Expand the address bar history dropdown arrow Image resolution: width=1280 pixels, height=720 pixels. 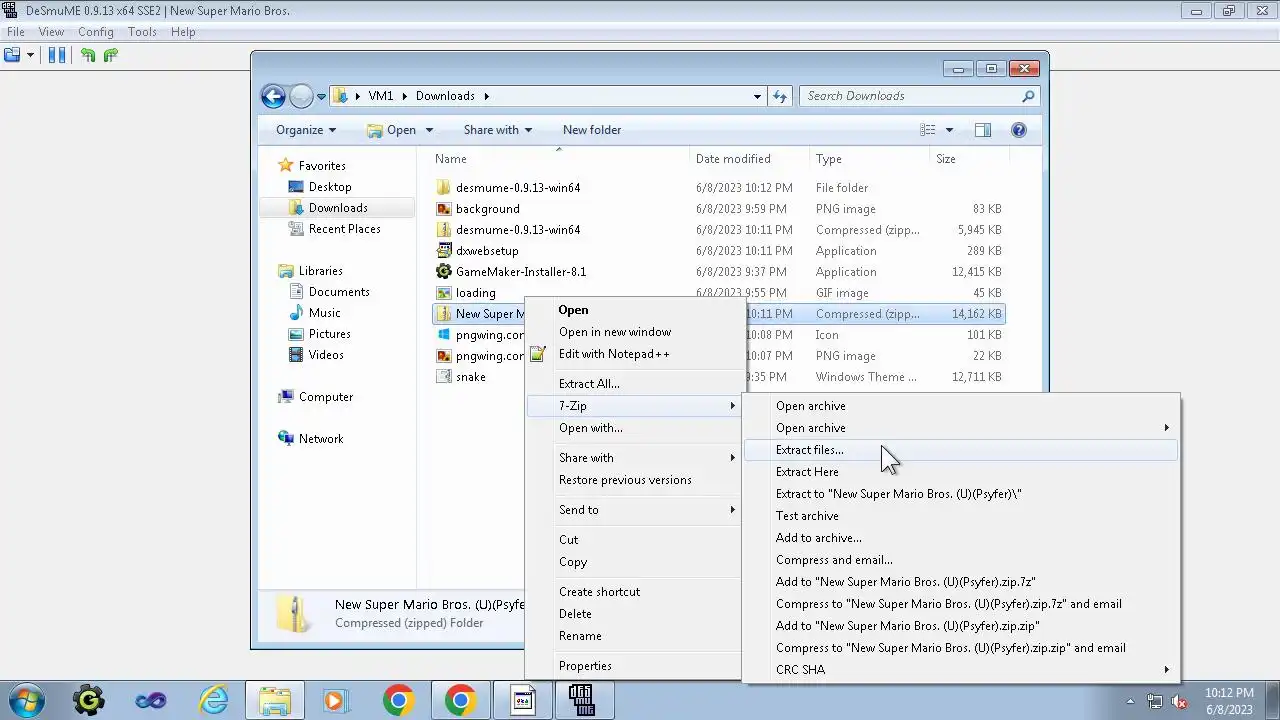point(757,96)
